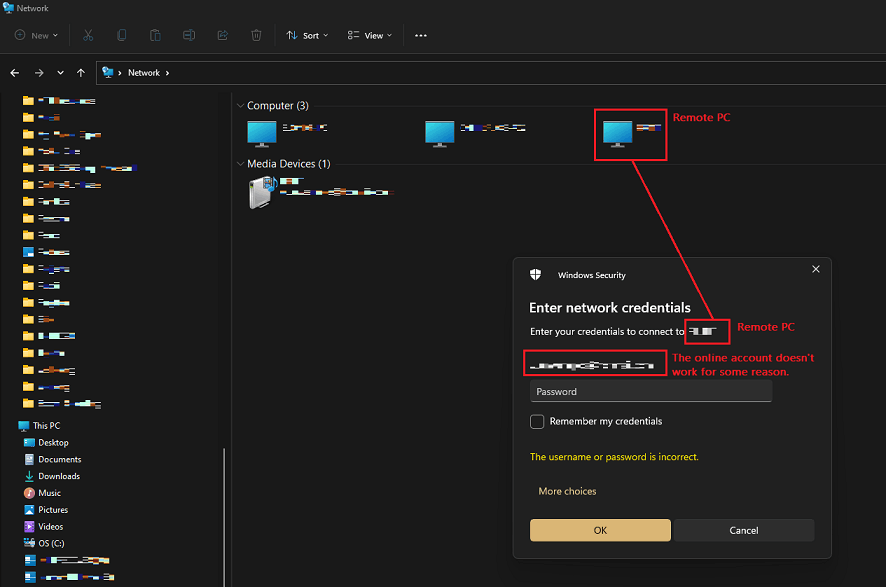Open Music in navigation pane

point(42,493)
